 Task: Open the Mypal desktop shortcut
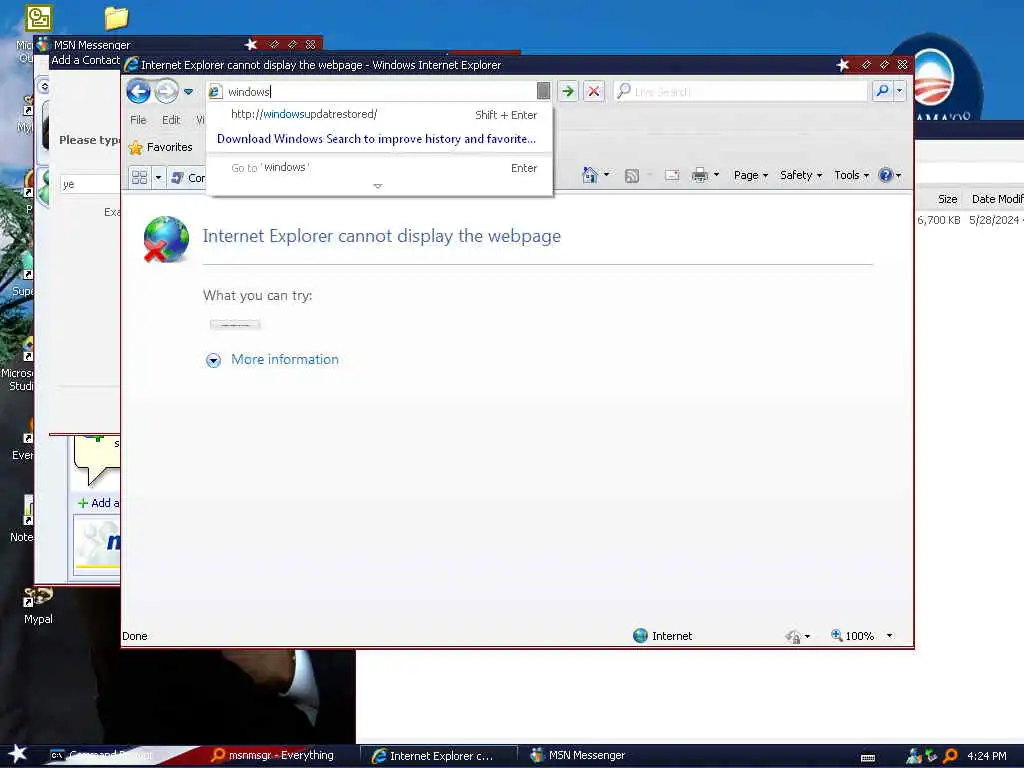click(38, 605)
